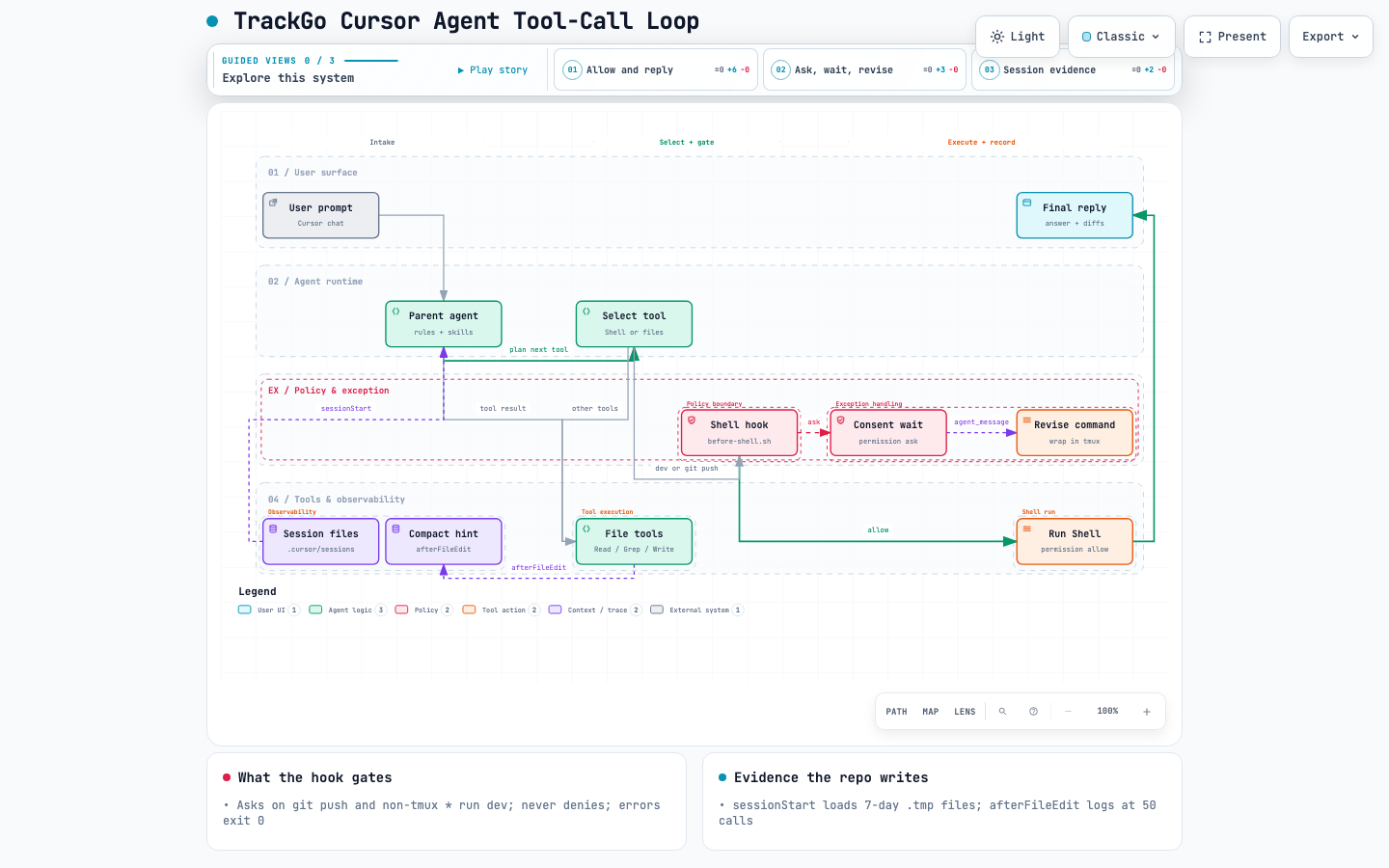This screenshot has width=1389, height=868.
Task: Zoom in with the plus button
Action: (1147, 712)
